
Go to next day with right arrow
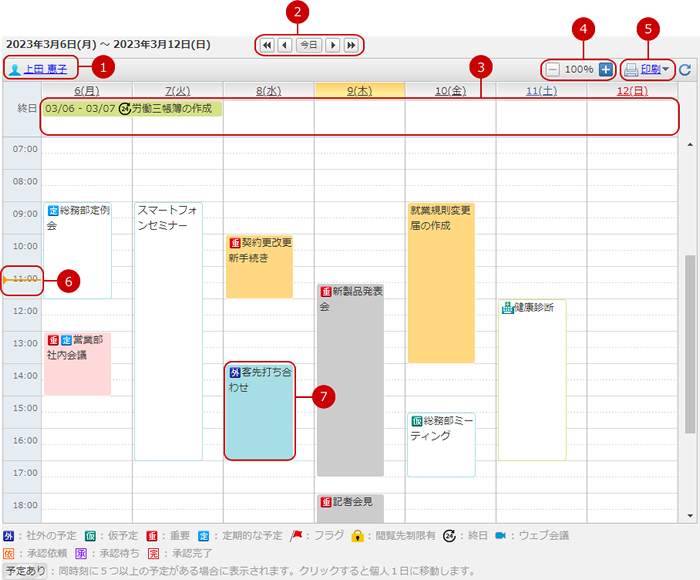333,45
